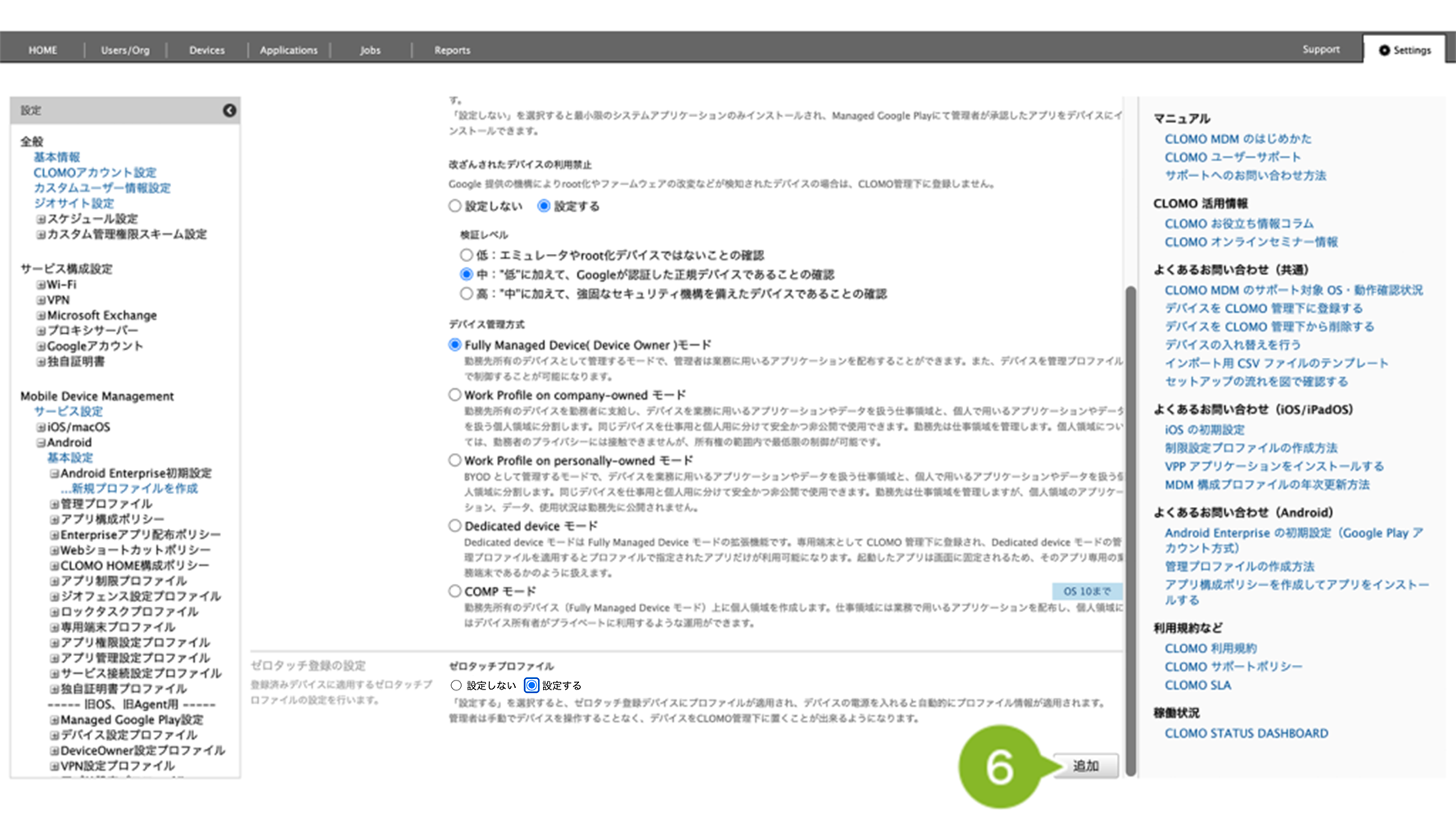Set zero-touch profile to 設定しない
This screenshot has height=819, width=1456.
pyautogui.click(x=456, y=686)
